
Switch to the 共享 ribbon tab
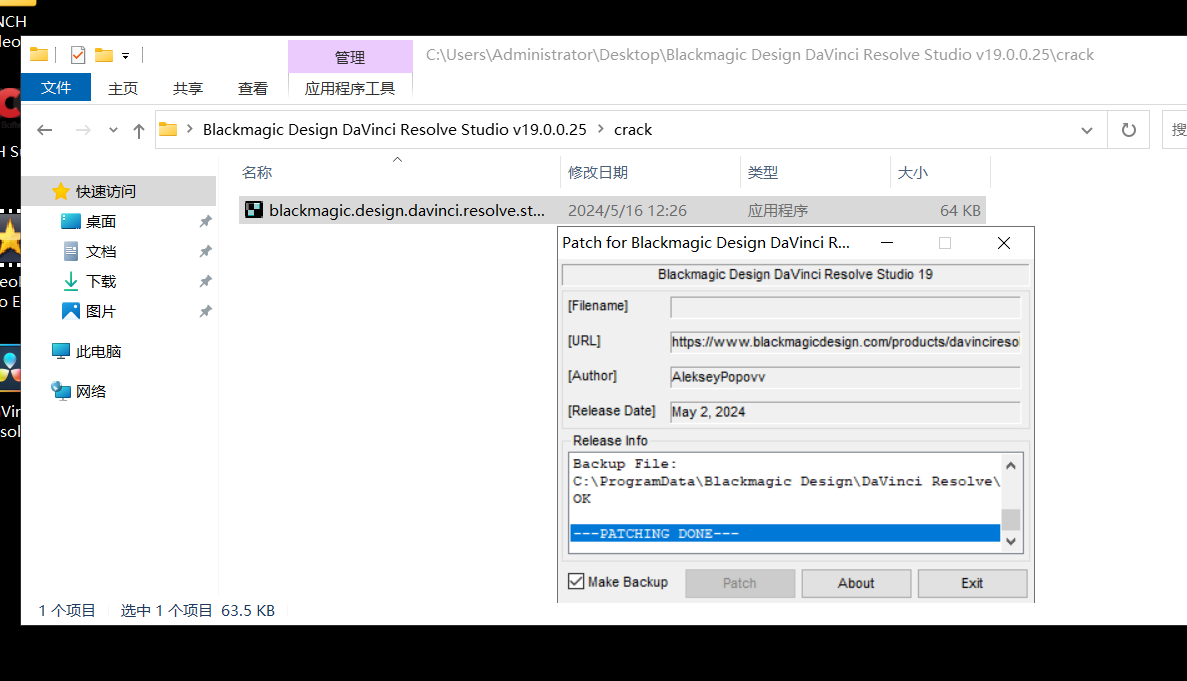tap(188, 89)
